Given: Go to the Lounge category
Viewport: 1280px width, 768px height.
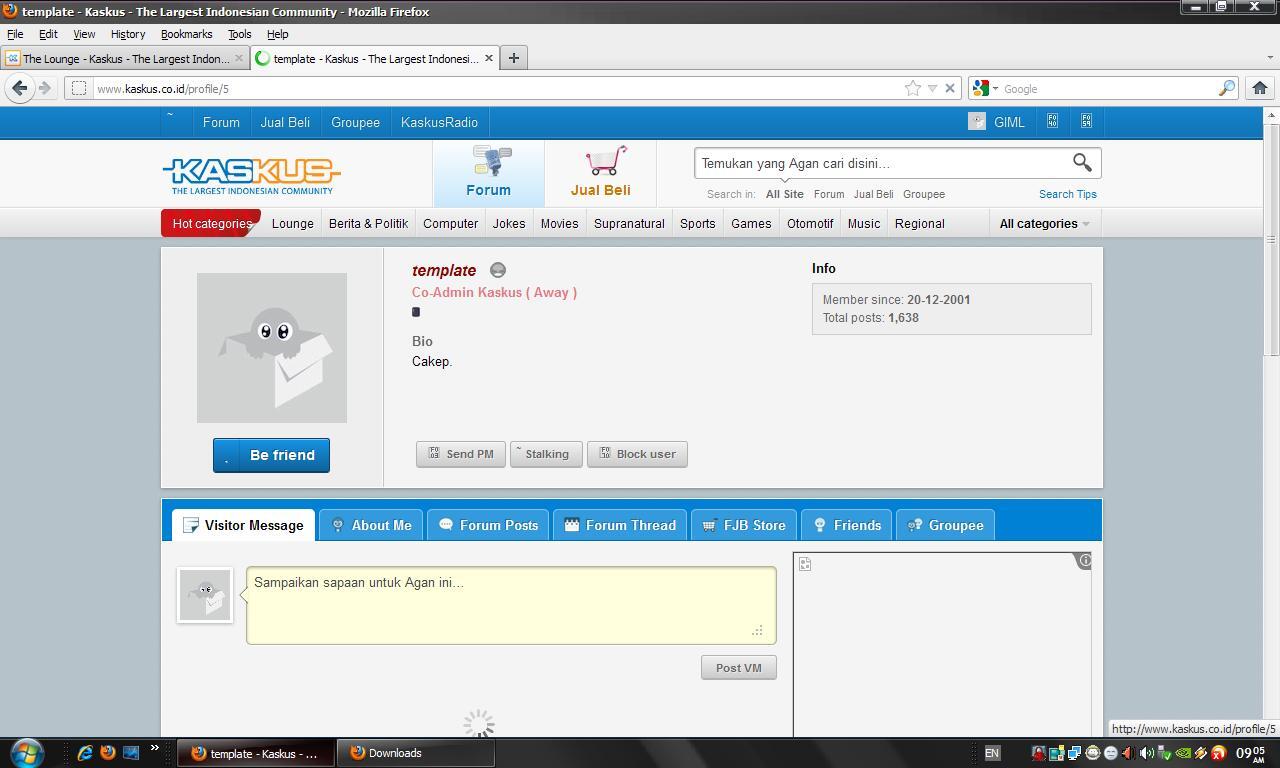Looking at the screenshot, I should 292,223.
